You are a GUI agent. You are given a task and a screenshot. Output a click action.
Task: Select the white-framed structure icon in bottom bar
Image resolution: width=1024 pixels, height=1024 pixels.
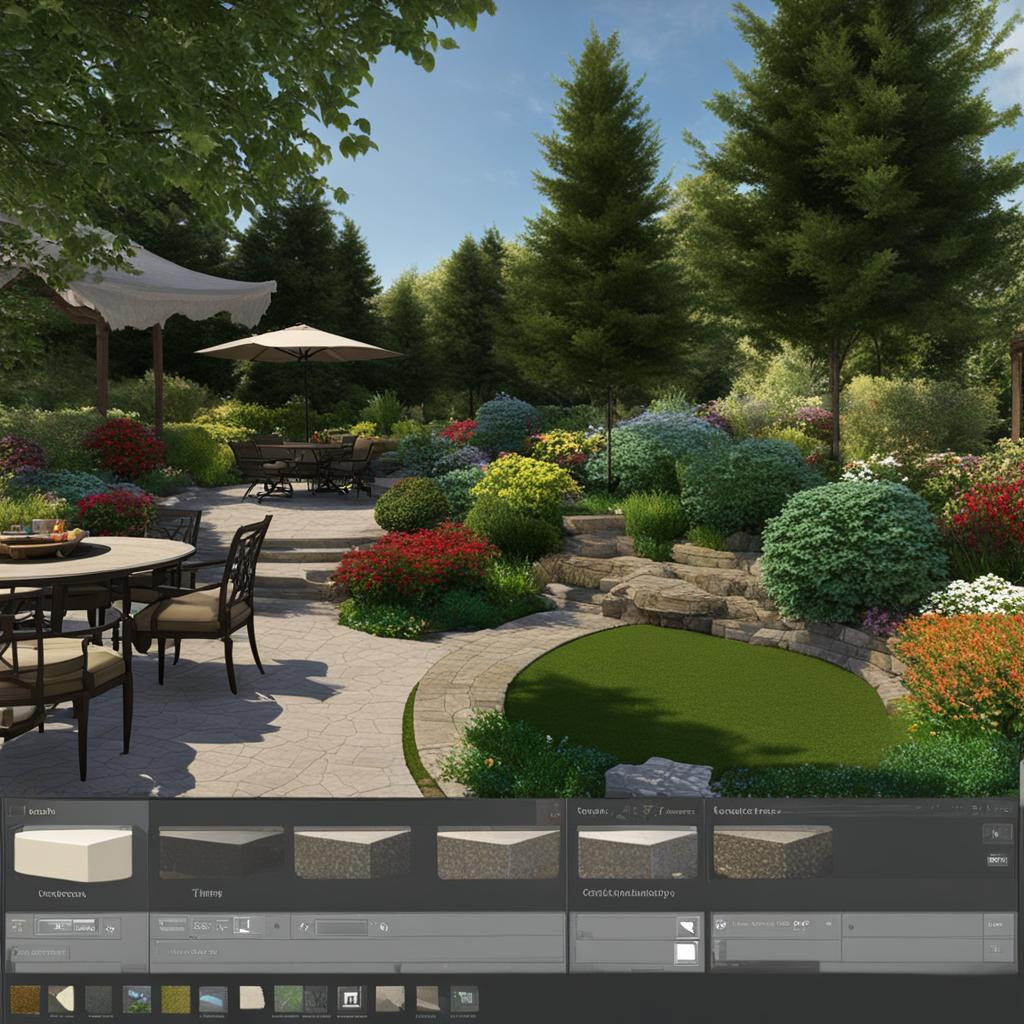pyautogui.click(x=351, y=999)
